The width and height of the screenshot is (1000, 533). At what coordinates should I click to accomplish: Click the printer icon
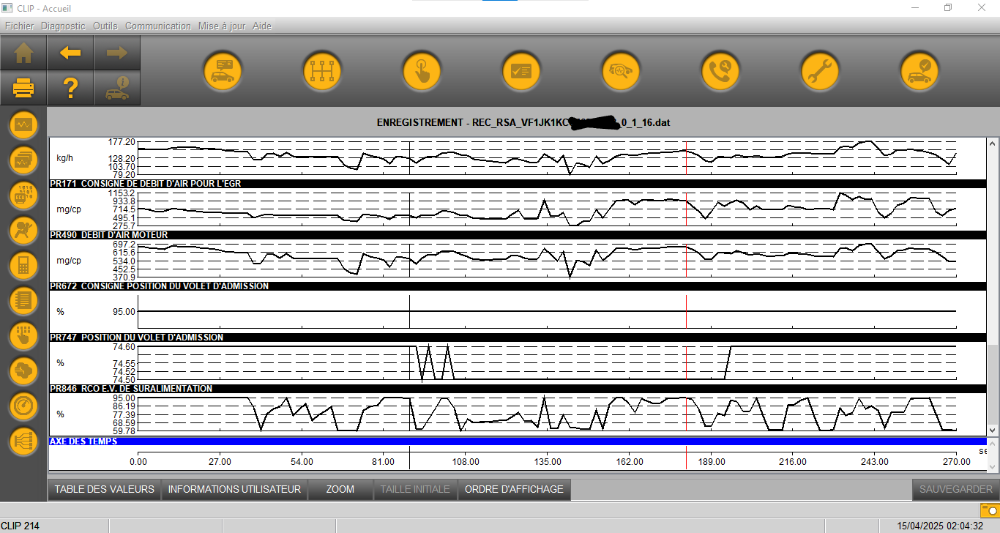24,89
